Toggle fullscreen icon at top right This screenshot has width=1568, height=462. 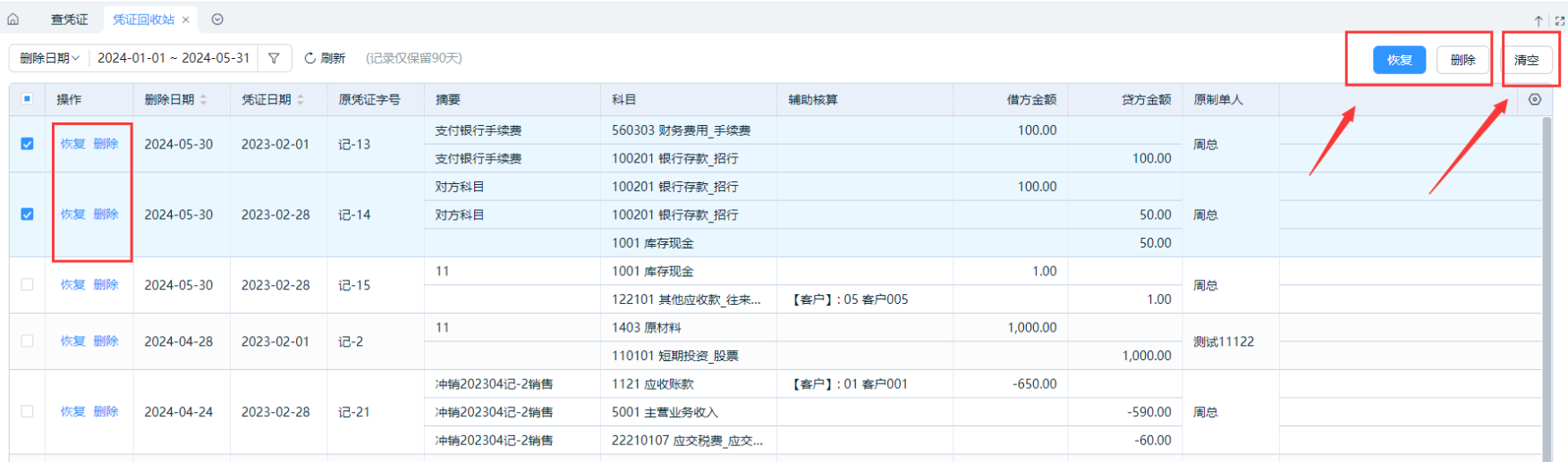(x=1560, y=21)
